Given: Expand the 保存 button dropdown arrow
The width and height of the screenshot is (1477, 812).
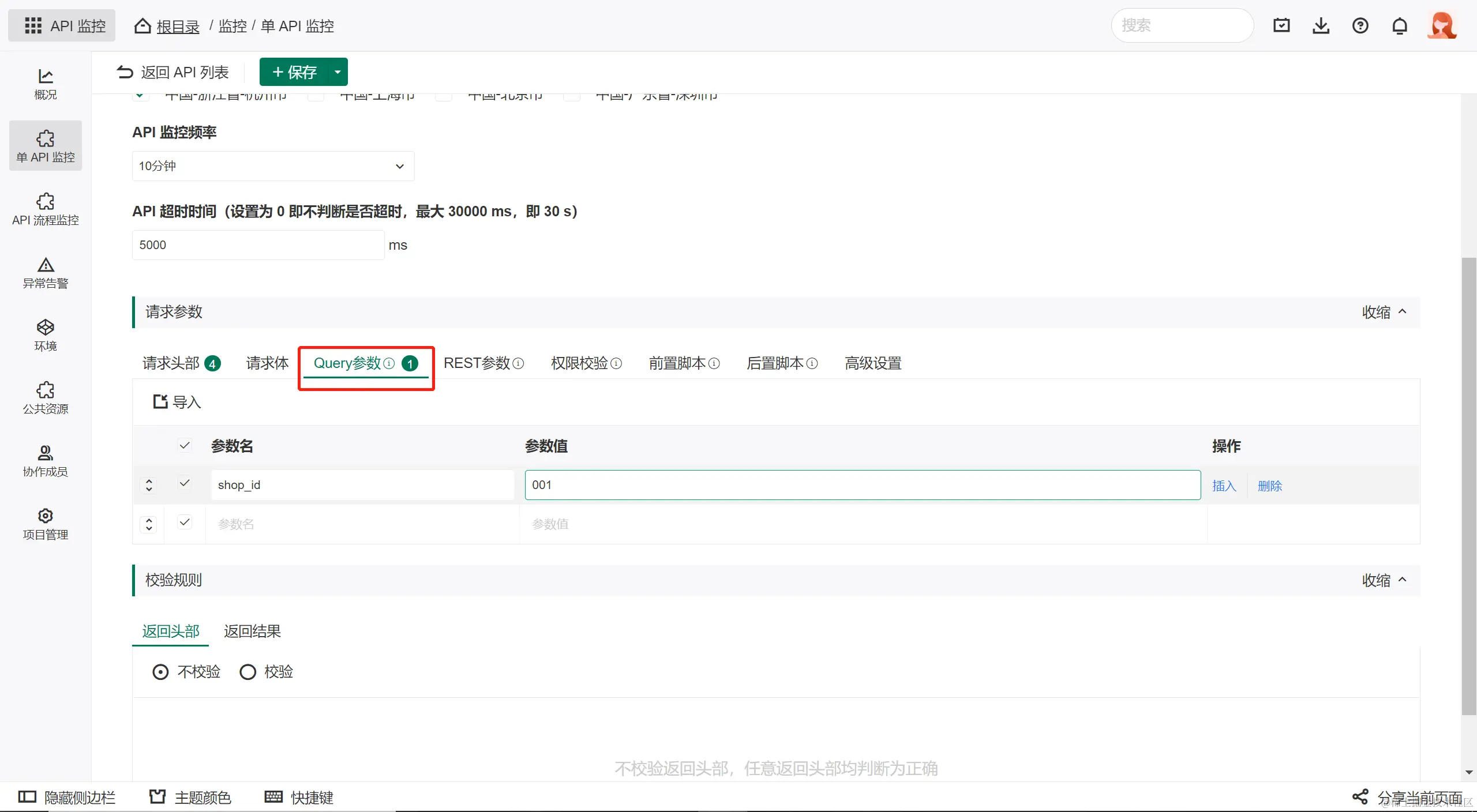Looking at the screenshot, I should (338, 72).
